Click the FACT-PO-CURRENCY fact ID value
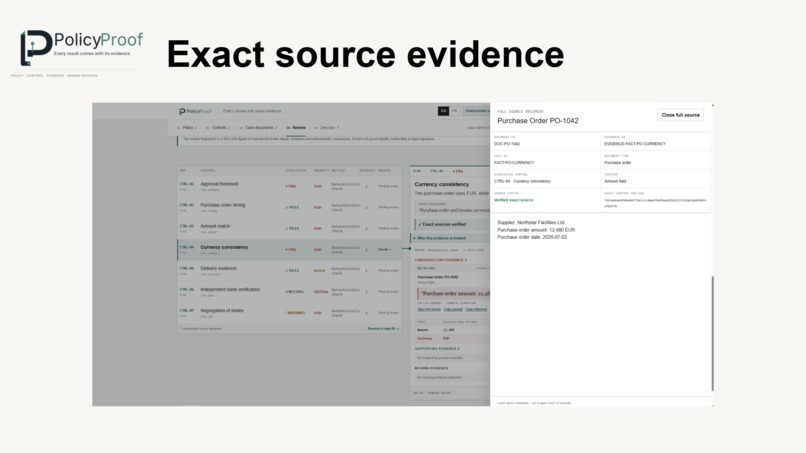Image resolution: width=806 pixels, height=453 pixels. click(x=514, y=162)
